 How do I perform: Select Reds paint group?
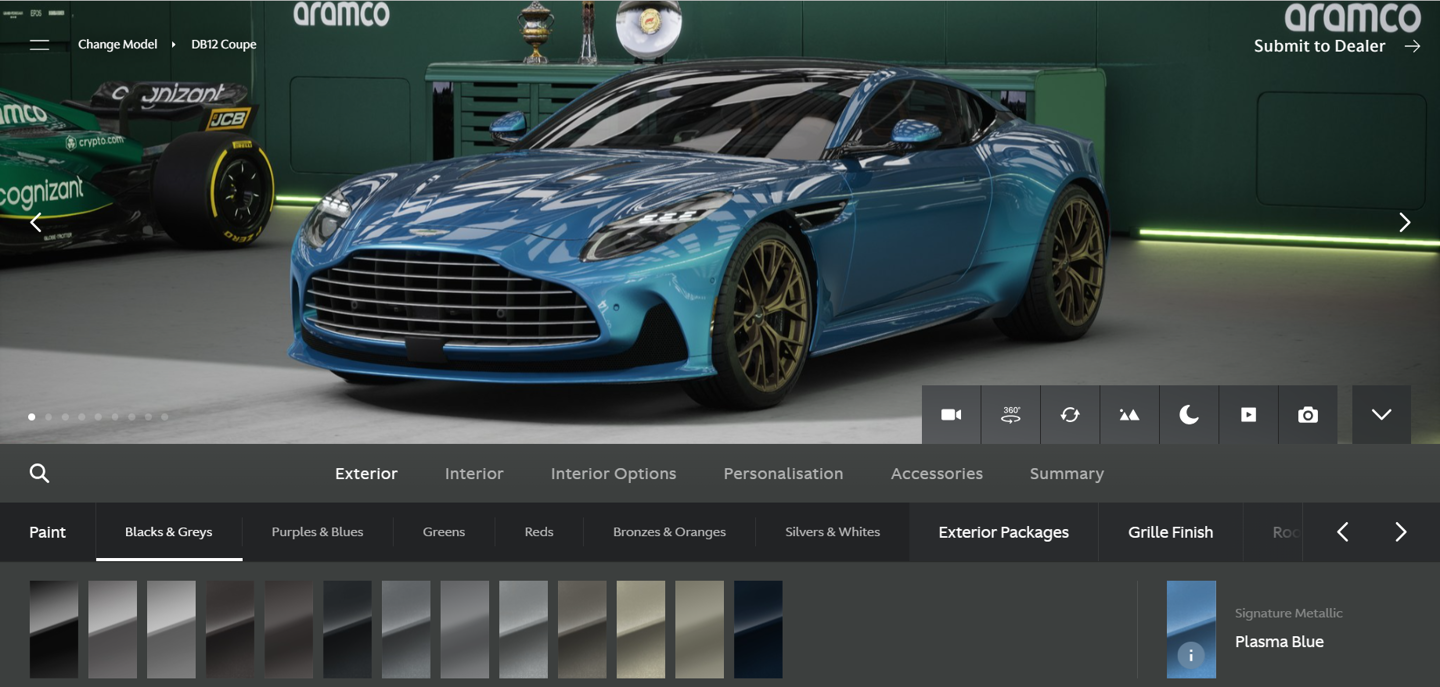tap(539, 532)
